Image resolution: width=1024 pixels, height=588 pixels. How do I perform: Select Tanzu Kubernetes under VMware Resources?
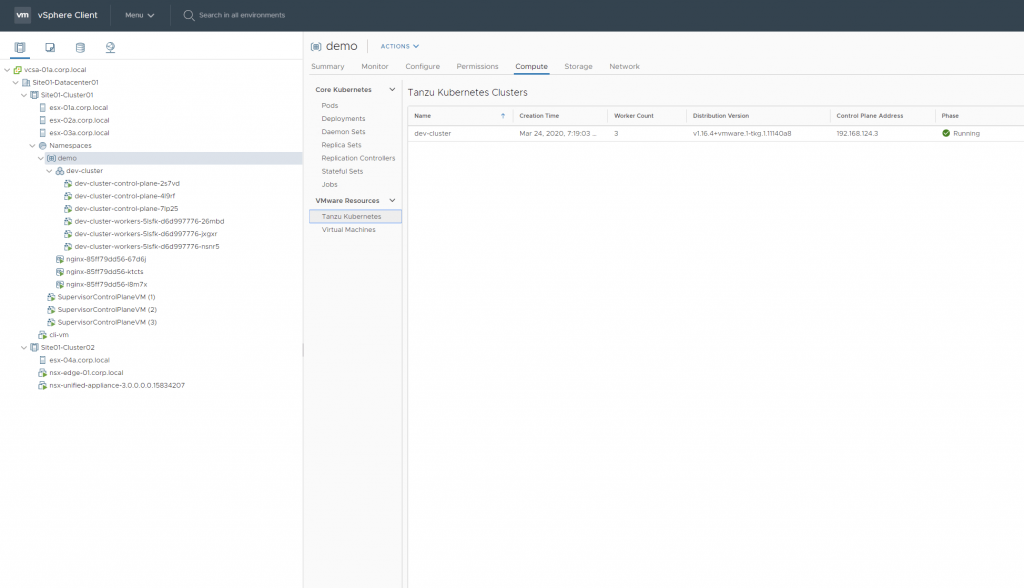tap(355, 216)
